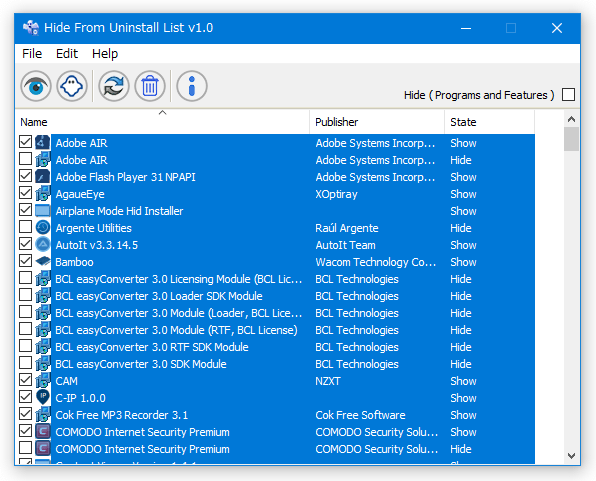
Task: Click the refresh list toolbar icon
Action: tap(114, 86)
